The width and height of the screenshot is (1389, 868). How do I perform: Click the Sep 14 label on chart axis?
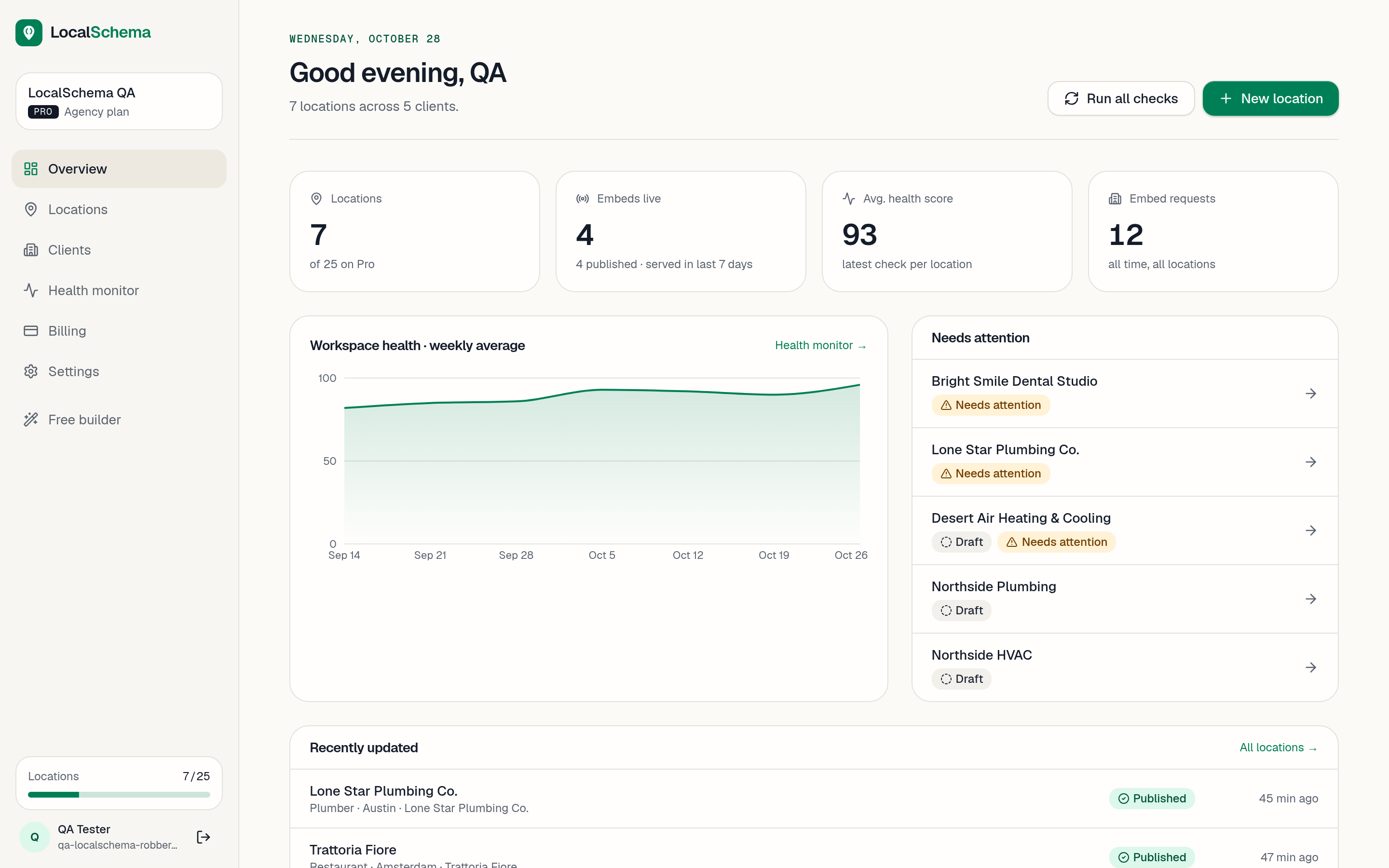(344, 555)
